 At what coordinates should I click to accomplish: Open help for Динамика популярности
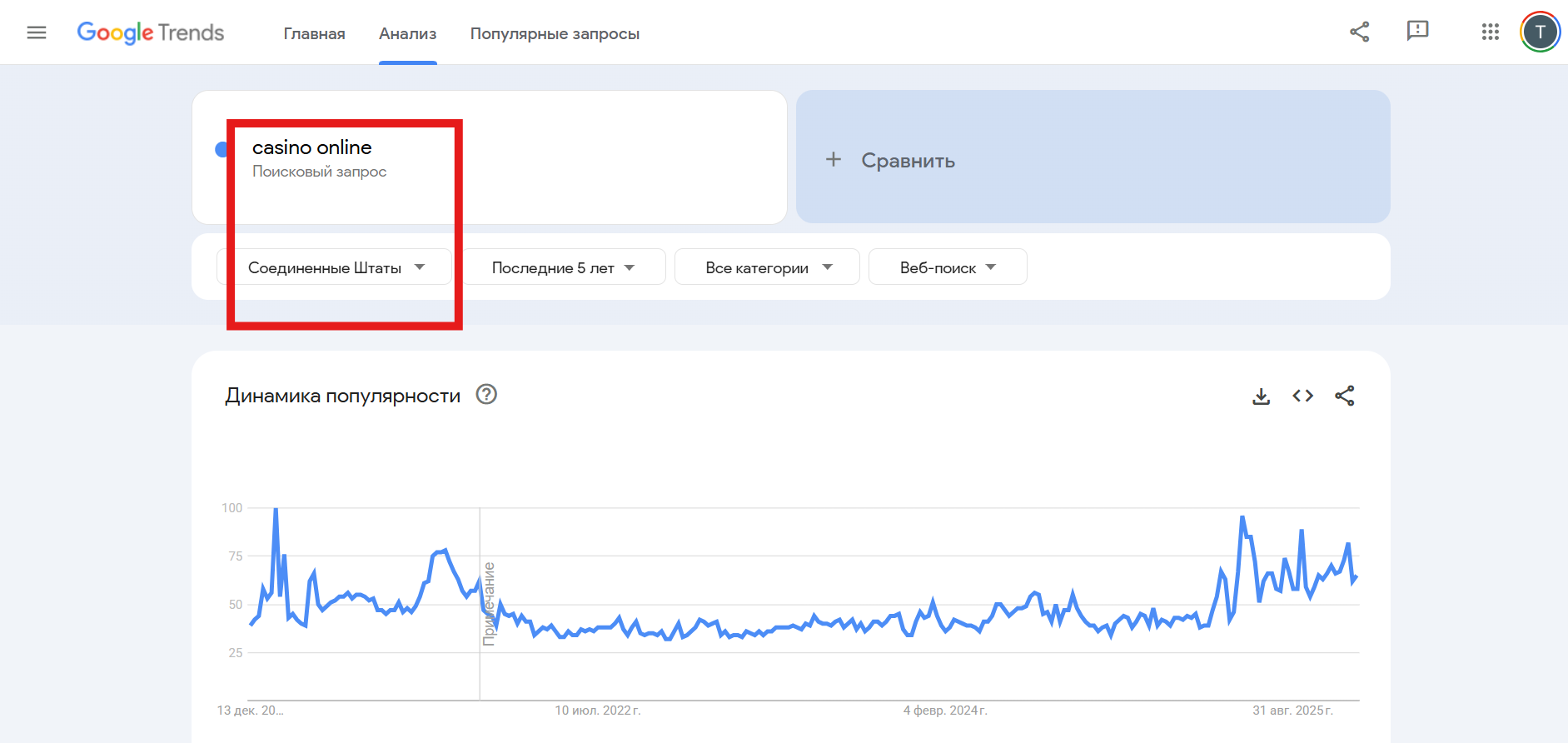point(487,395)
